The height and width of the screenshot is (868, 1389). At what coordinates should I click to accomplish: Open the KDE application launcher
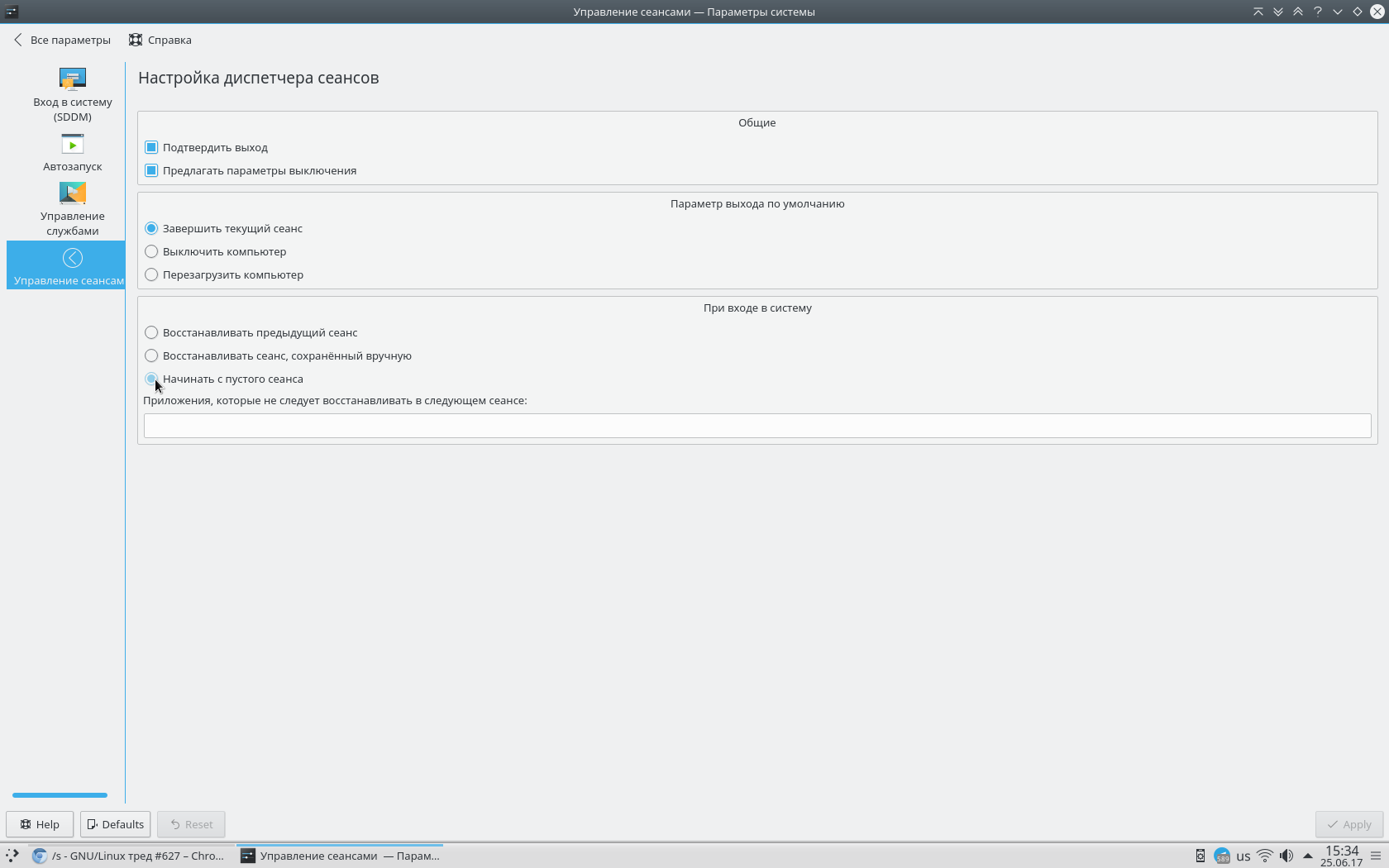(12, 856)
